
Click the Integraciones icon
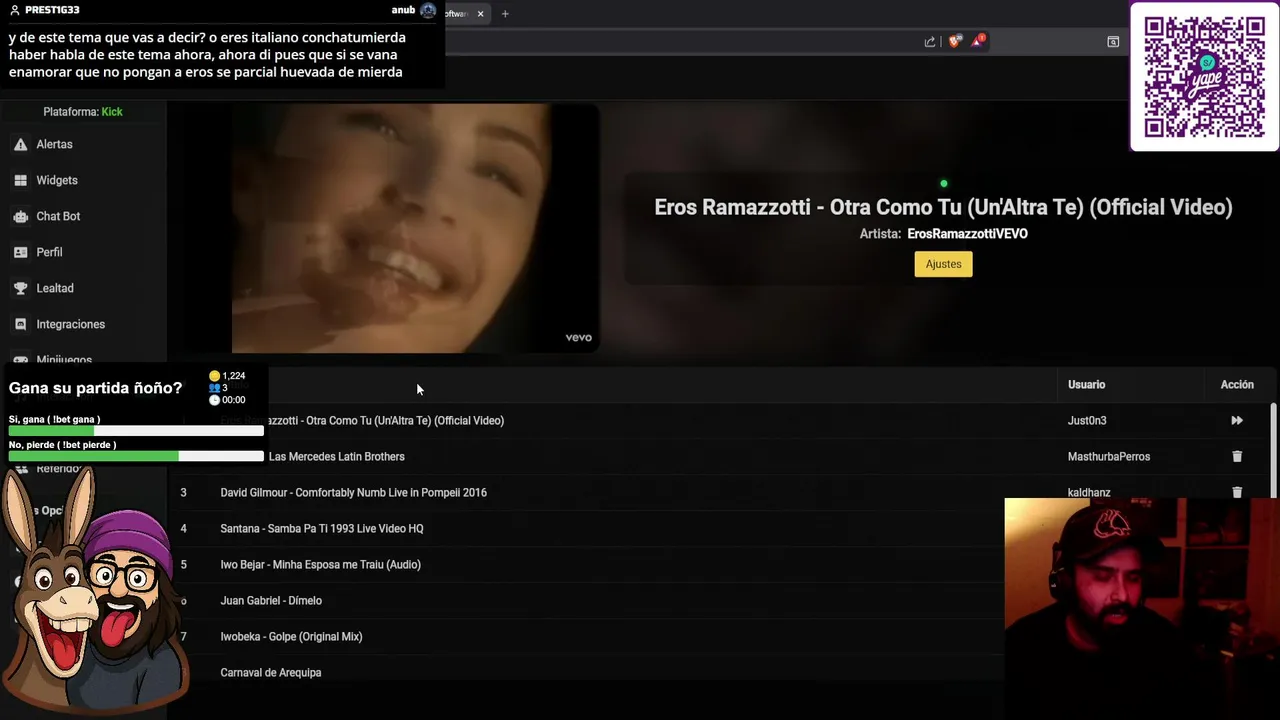click(20, 324)
